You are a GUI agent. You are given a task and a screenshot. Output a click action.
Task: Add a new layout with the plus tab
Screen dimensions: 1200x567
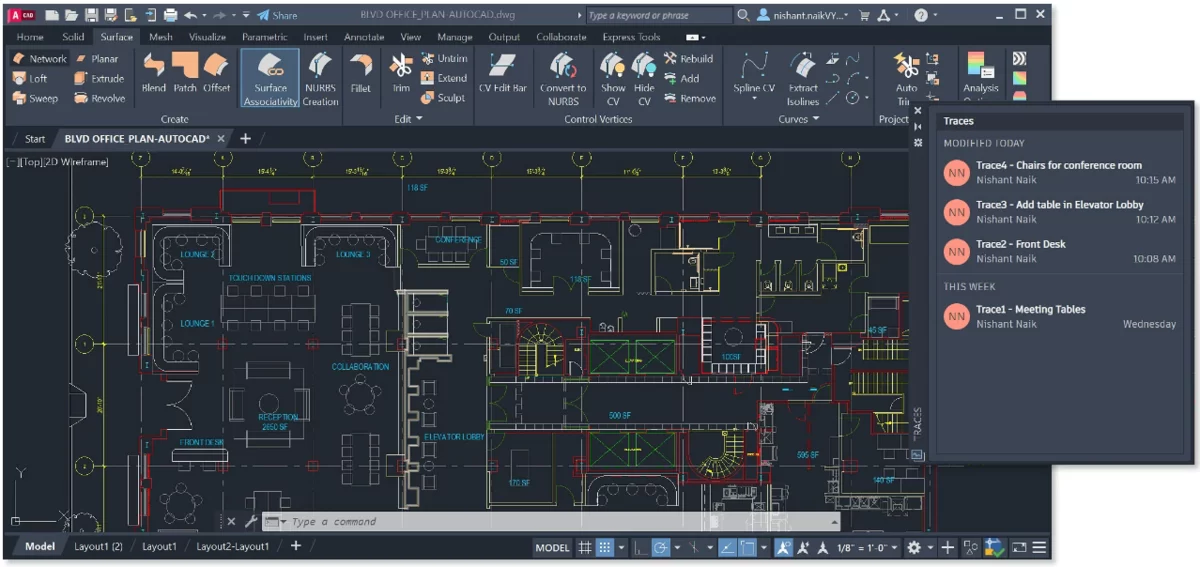[x=295, y=546]
